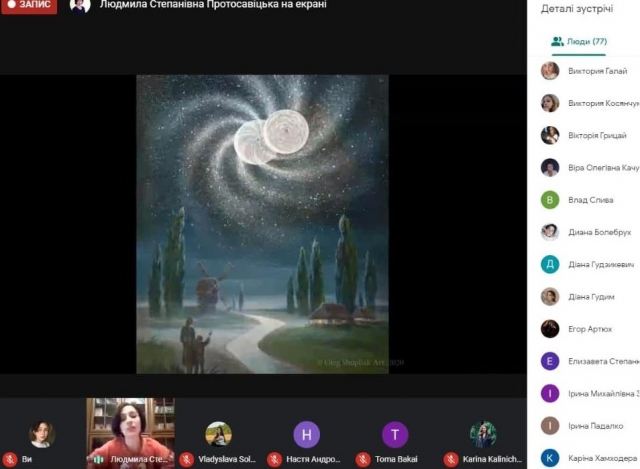Click purple I avatar of Ірина Михайлівна
The height and width of the screenshot is (469, 640).
click(x=550, y=393)
